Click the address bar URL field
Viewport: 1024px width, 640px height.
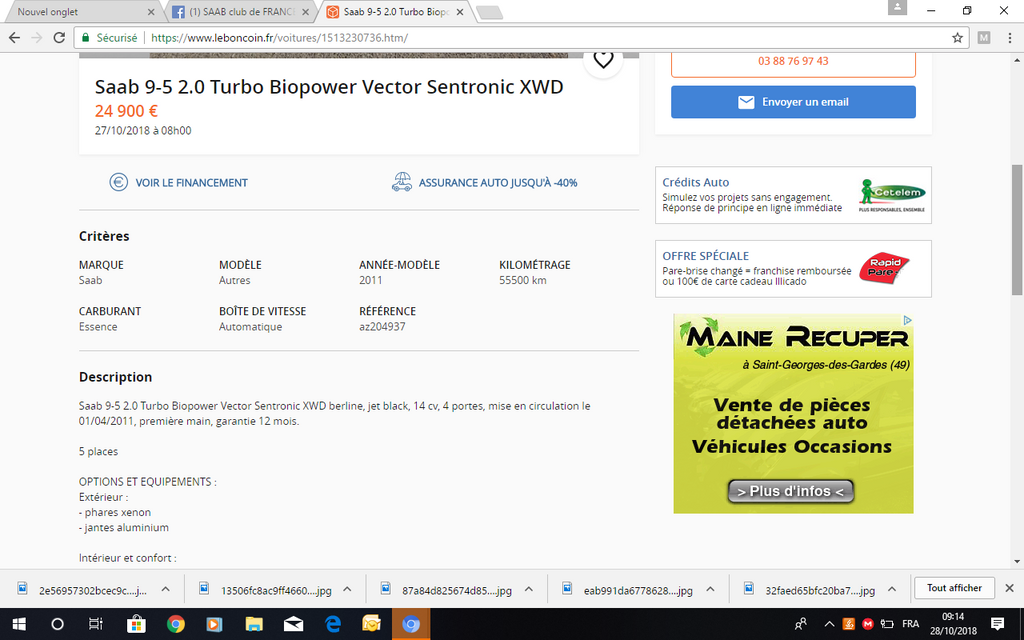point(522,38)
